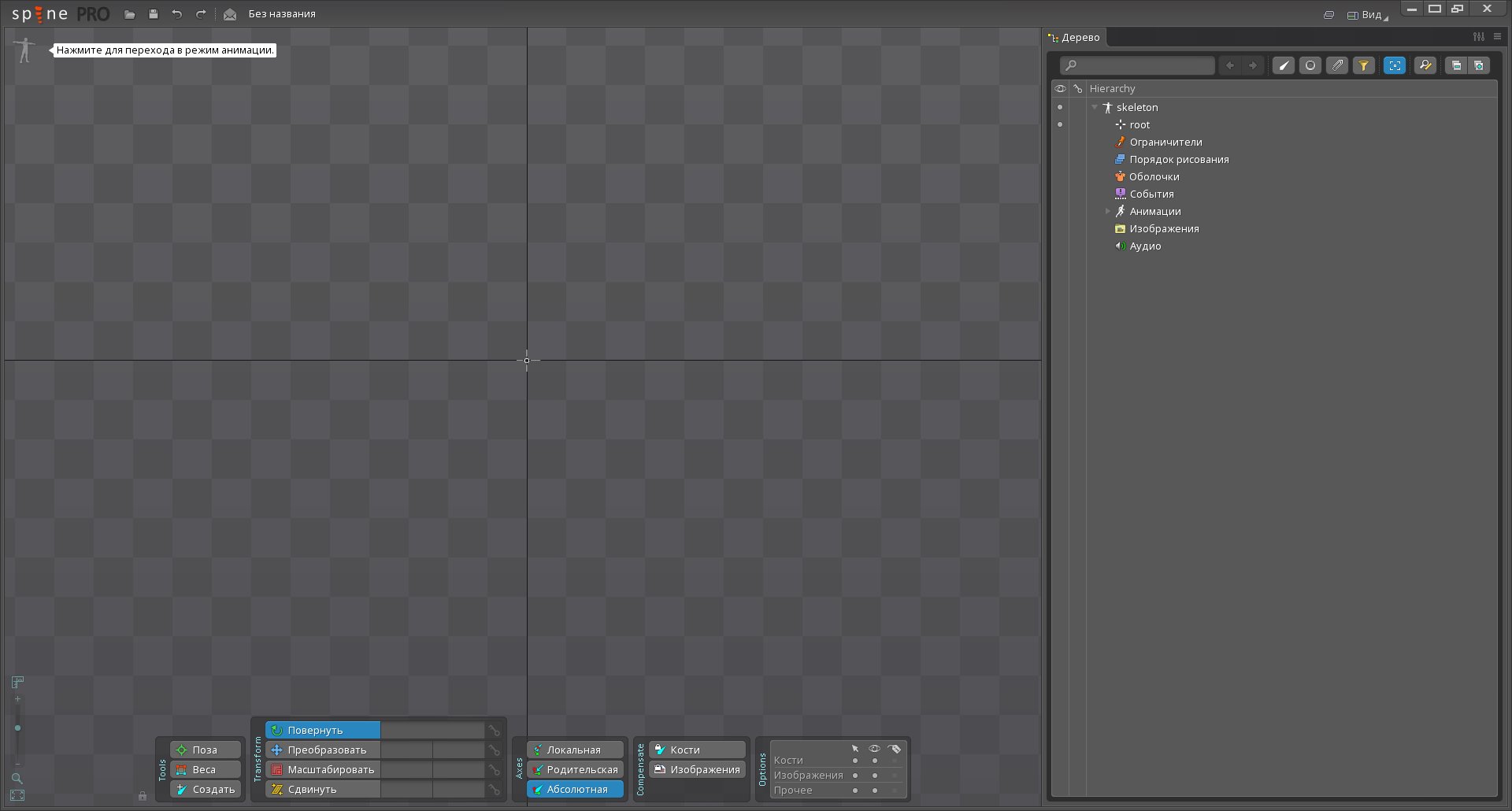Screen dimensions: 1512x811
Task: Click the rulers icon at viewport left
Action: click(x=17, y=682)
